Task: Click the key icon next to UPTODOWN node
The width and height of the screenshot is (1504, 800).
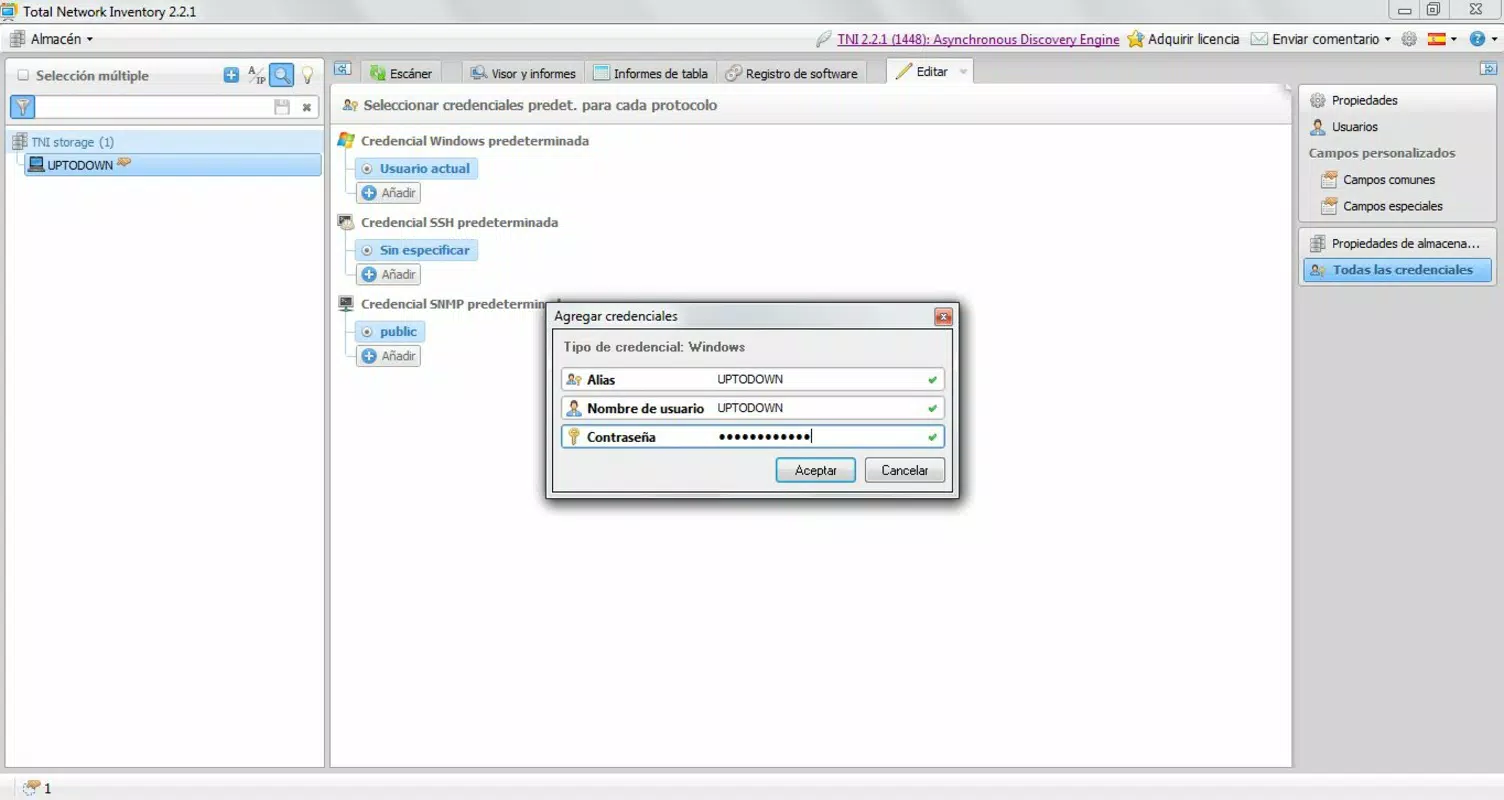Action: (124, 162)
